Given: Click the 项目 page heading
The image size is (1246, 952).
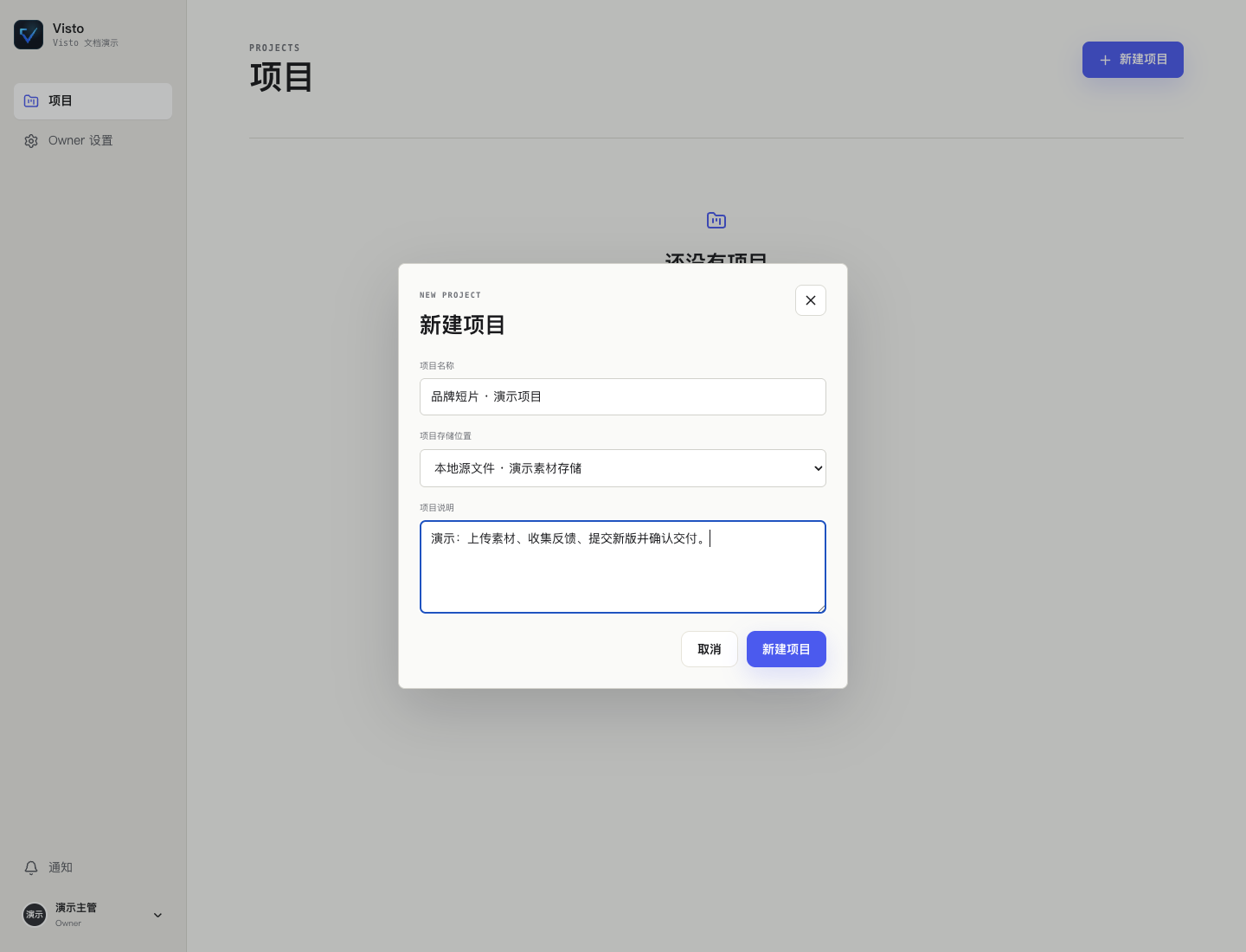Looking at the screenshot, I should pos(281,77).
